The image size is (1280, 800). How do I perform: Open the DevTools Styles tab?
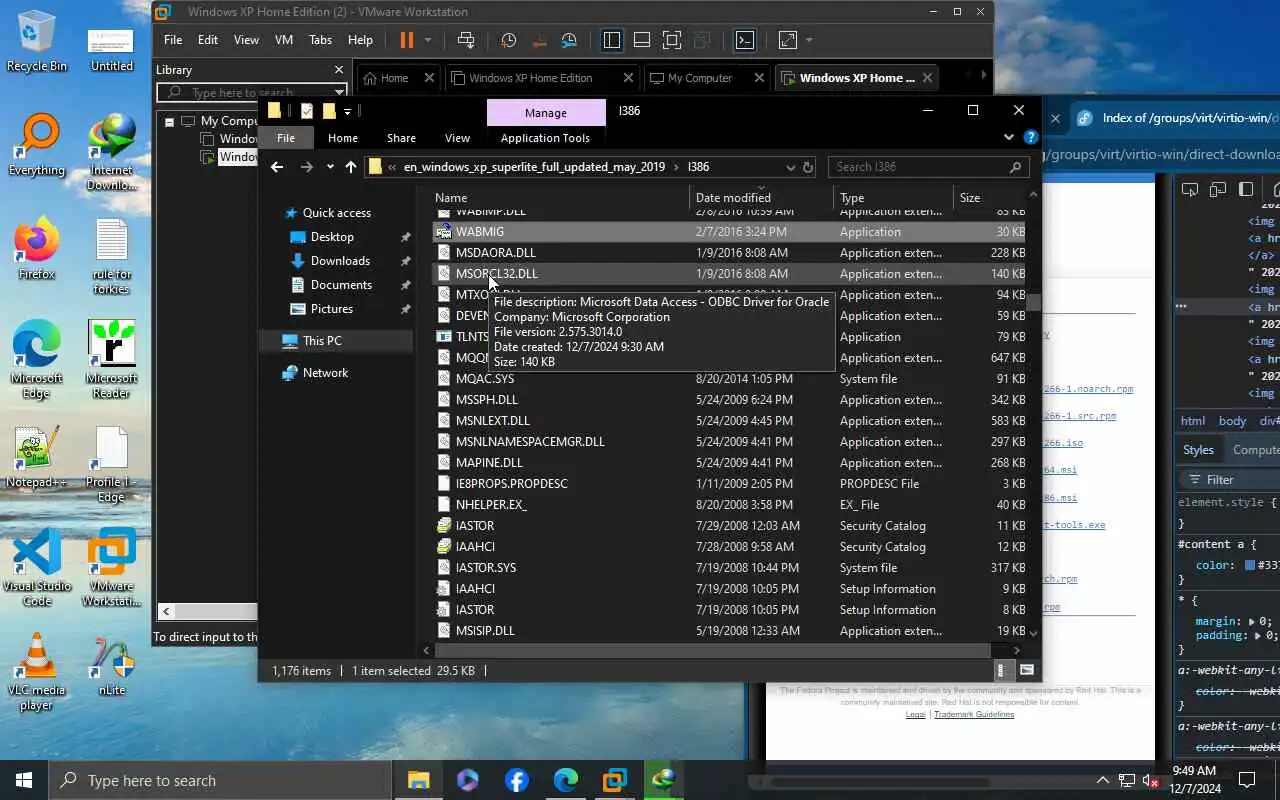pos(1198,450)
